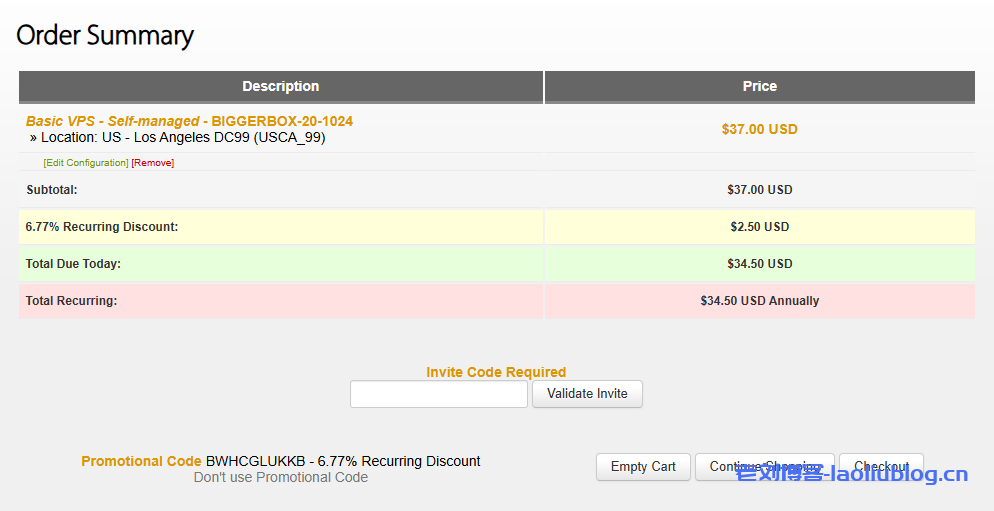Click the Edit Configuration link
Viewport: 994px width, 511px height.
click(x=86, y=163)
